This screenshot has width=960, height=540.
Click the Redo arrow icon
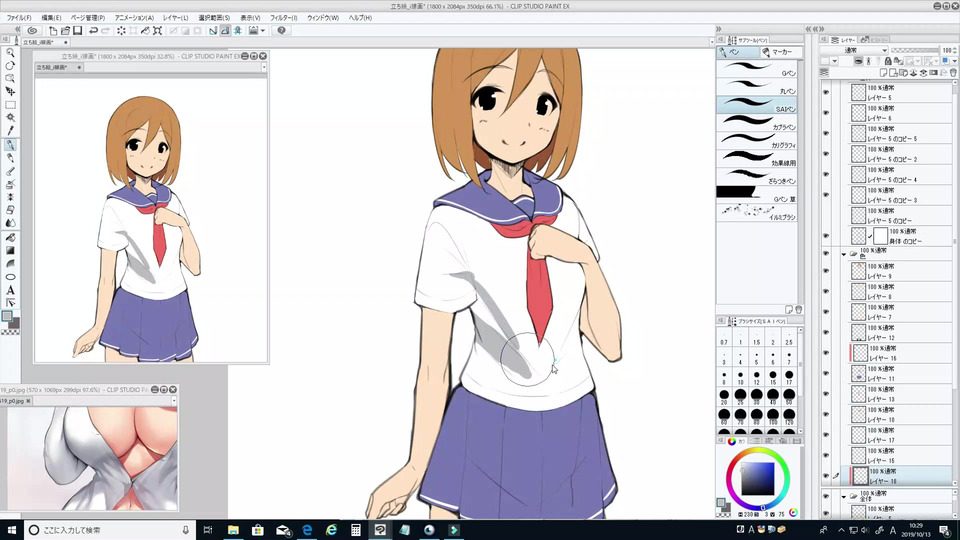point(105,31)
